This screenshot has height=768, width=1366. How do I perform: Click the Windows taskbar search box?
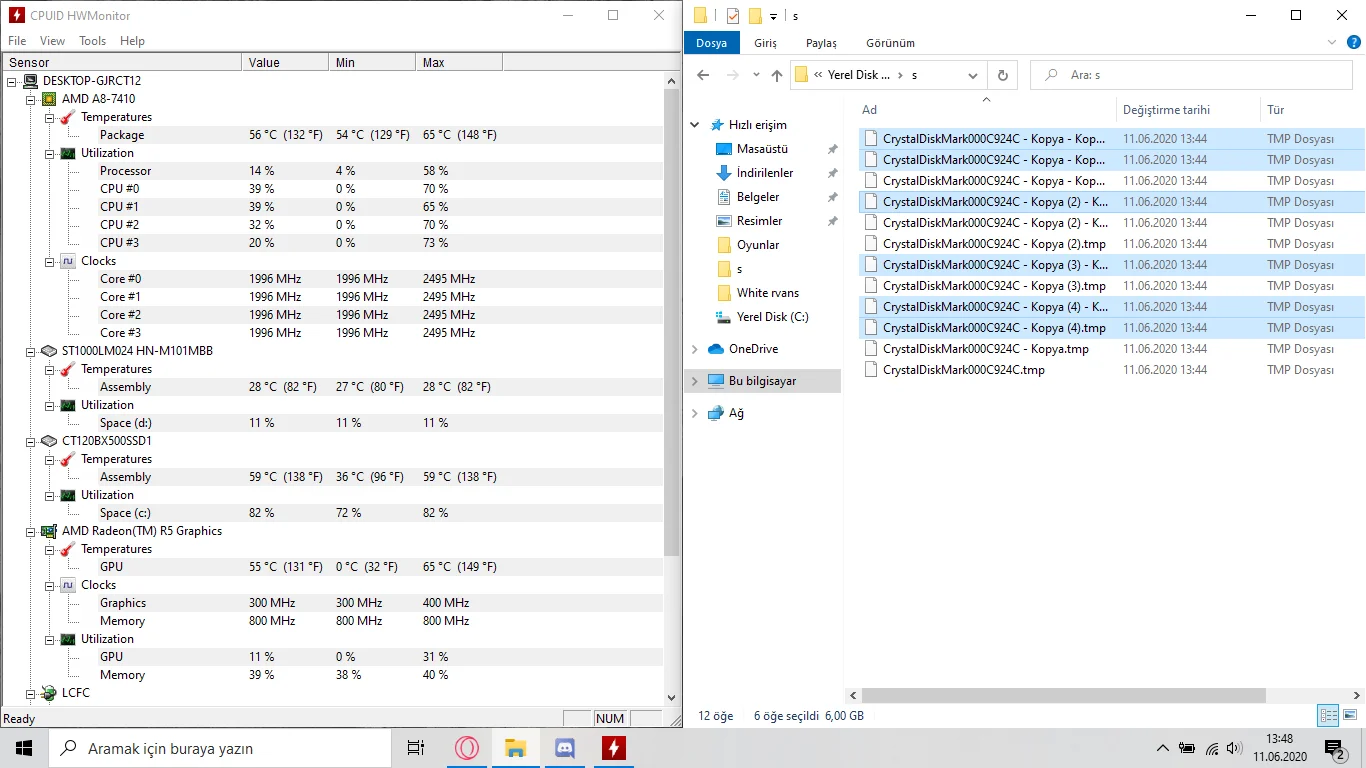[x=220, y=748]
